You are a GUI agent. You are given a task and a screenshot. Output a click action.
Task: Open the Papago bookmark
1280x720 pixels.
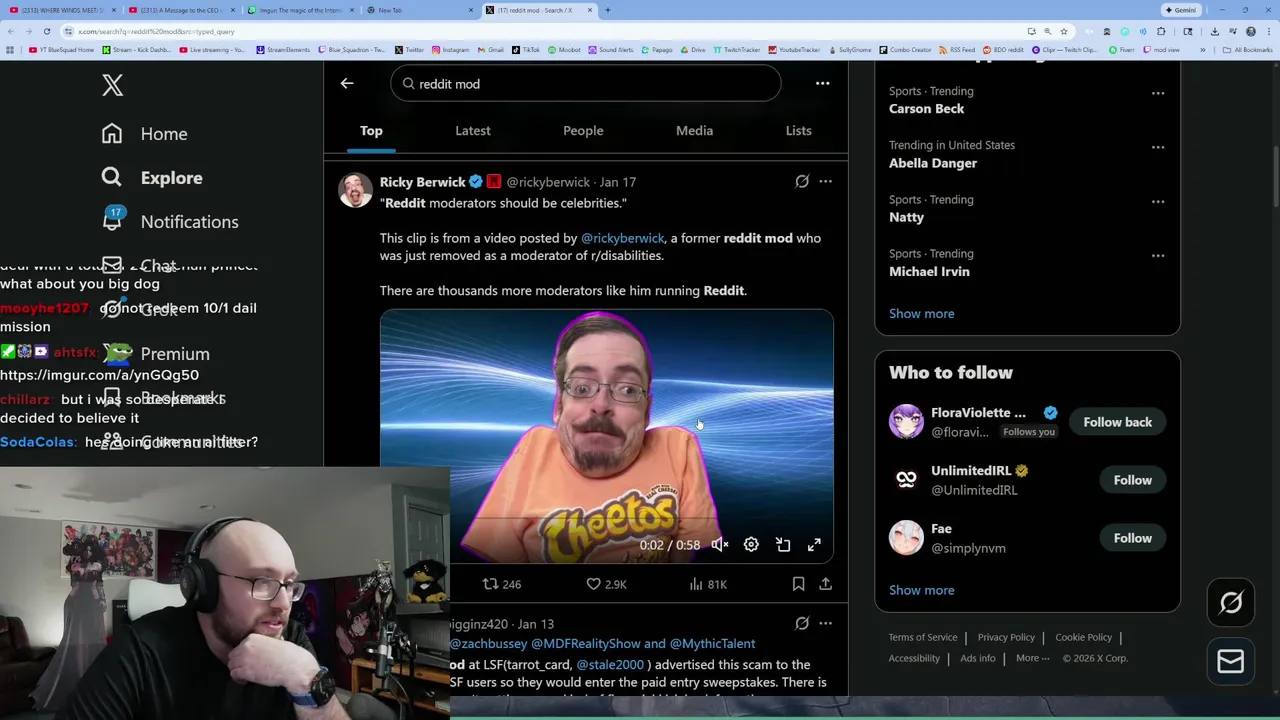[x=657, y=49]
